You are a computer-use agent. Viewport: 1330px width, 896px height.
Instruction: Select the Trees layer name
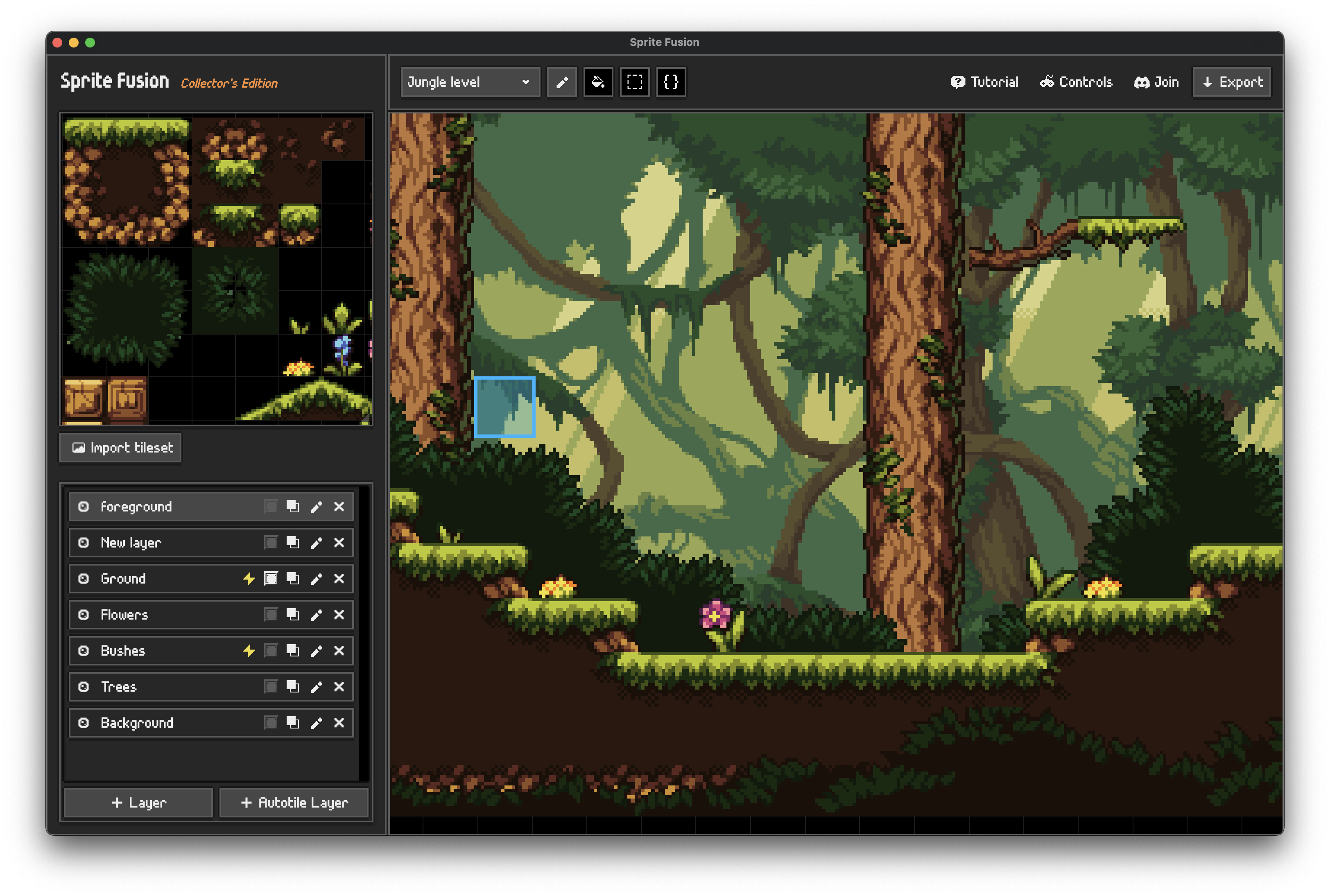[118, 687]
